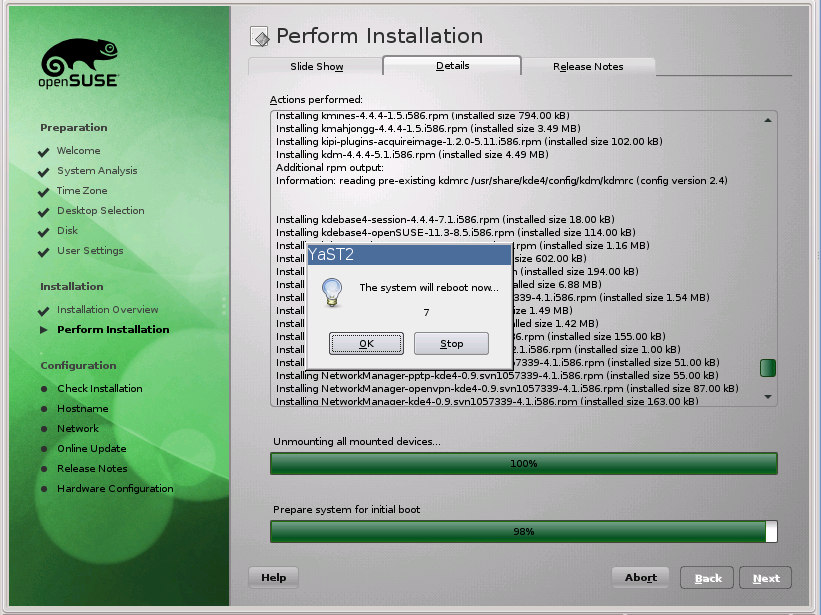Click the "Check Installation" step label
821x615 pixels.
tap(99, 389)
